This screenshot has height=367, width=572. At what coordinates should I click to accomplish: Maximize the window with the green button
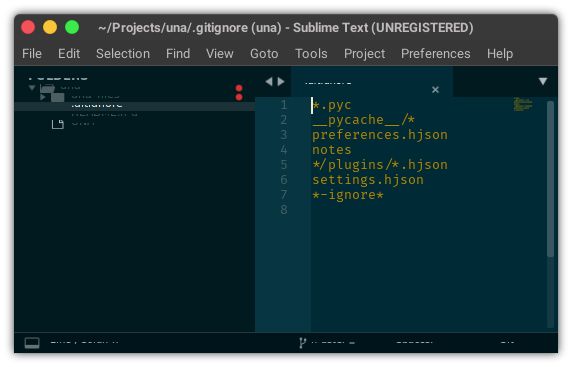click(x=72, y=27)
